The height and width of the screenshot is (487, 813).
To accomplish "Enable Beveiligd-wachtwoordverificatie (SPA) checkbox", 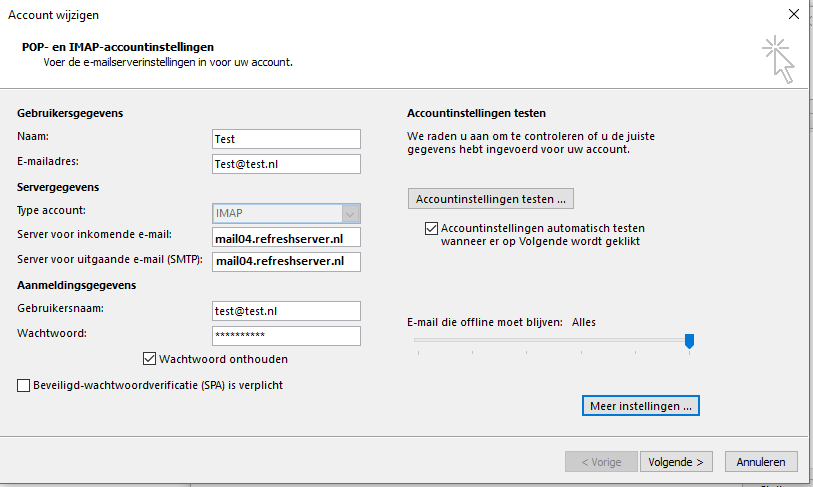I will click(x=23, y=385).
